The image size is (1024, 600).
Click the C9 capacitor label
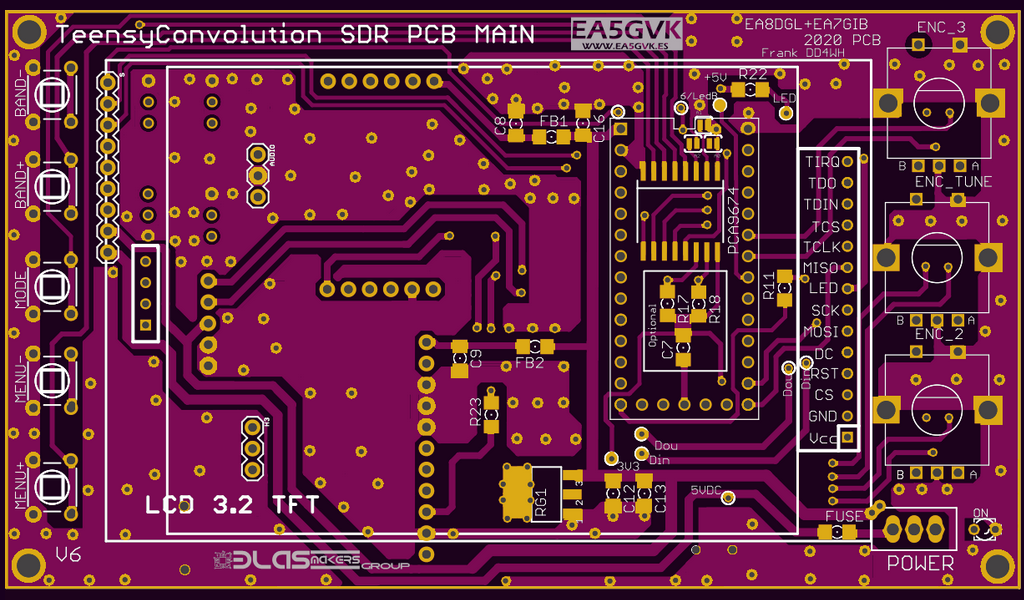pyautogui.click(x=476, y=359)
